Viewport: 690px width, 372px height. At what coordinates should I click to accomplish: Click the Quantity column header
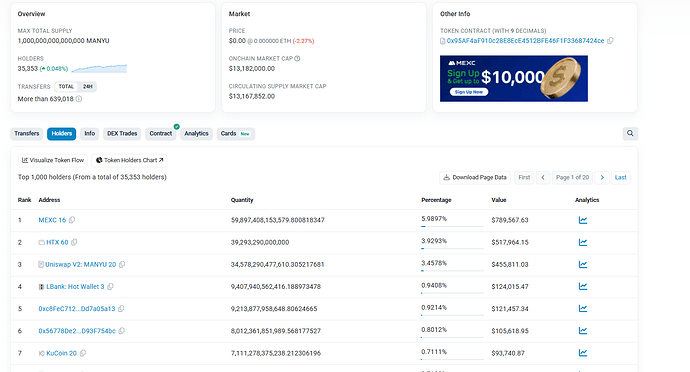tap(242, 200)
